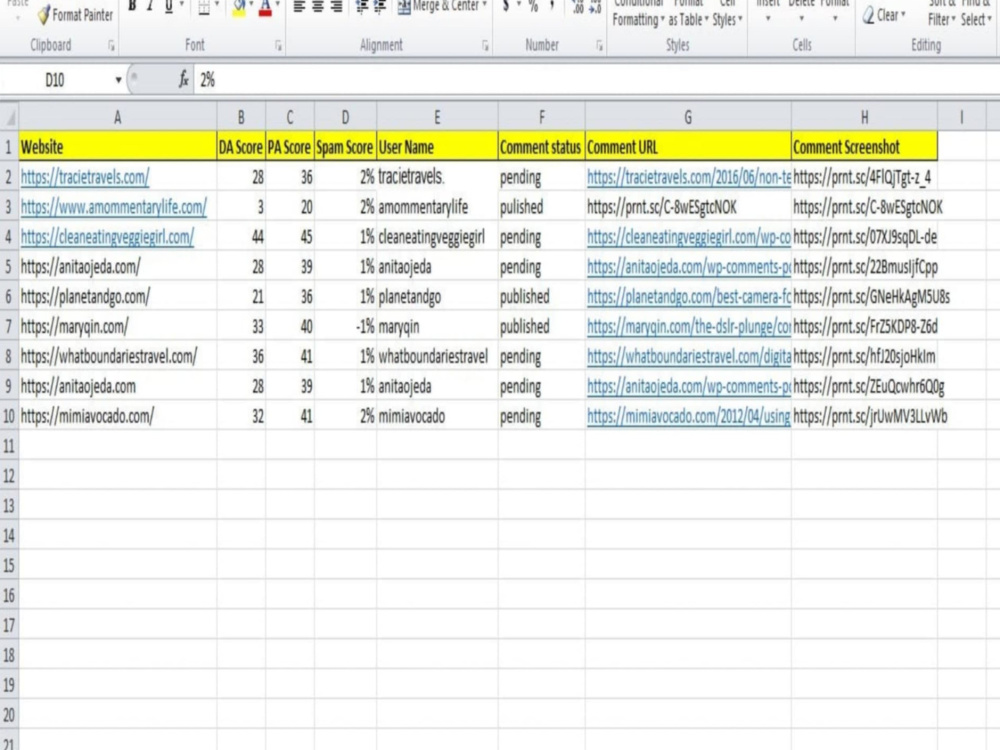Align text right
The width and height of the screenshot is (1000, 750).
336,7
